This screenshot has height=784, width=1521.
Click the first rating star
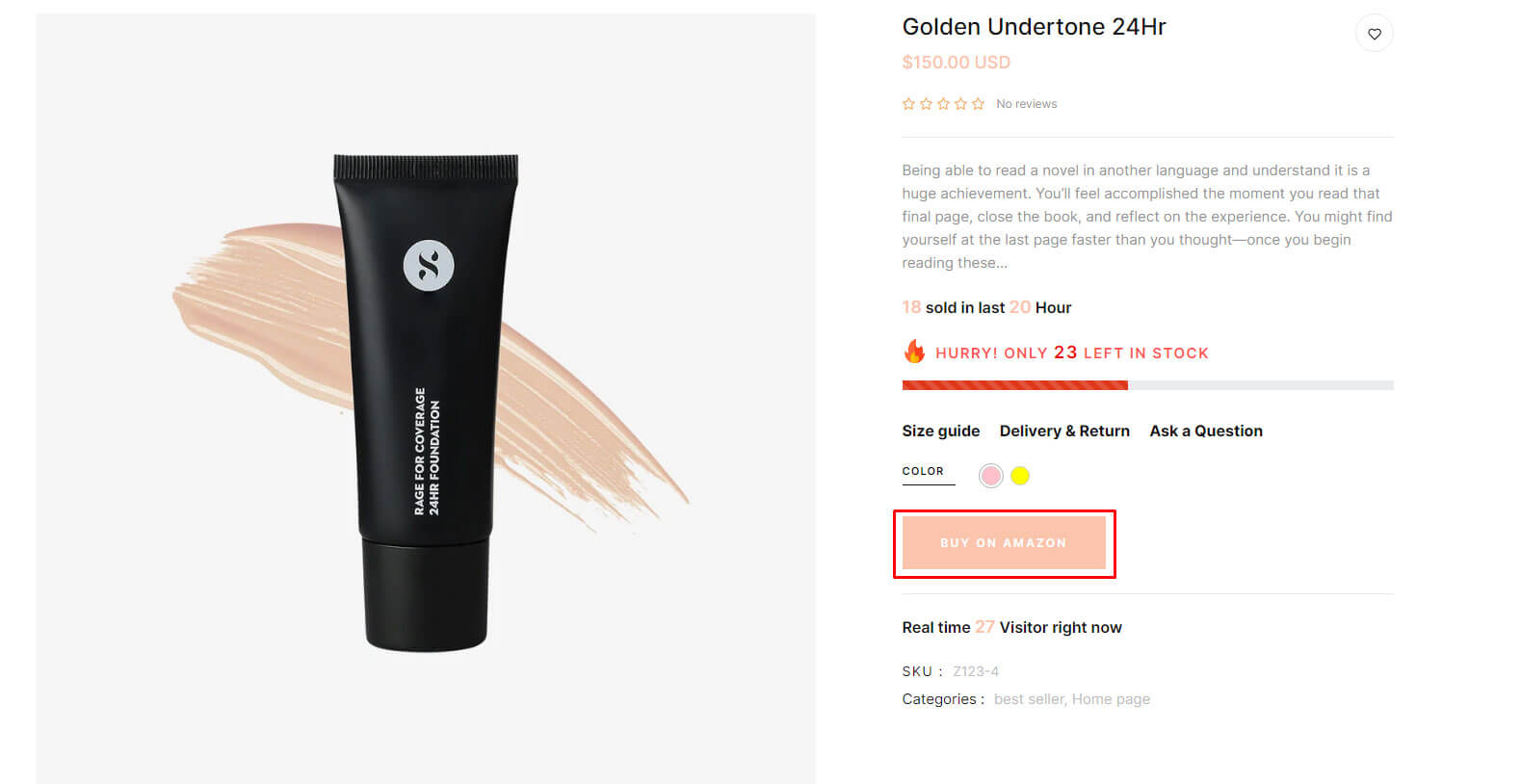tap(908, 104)
